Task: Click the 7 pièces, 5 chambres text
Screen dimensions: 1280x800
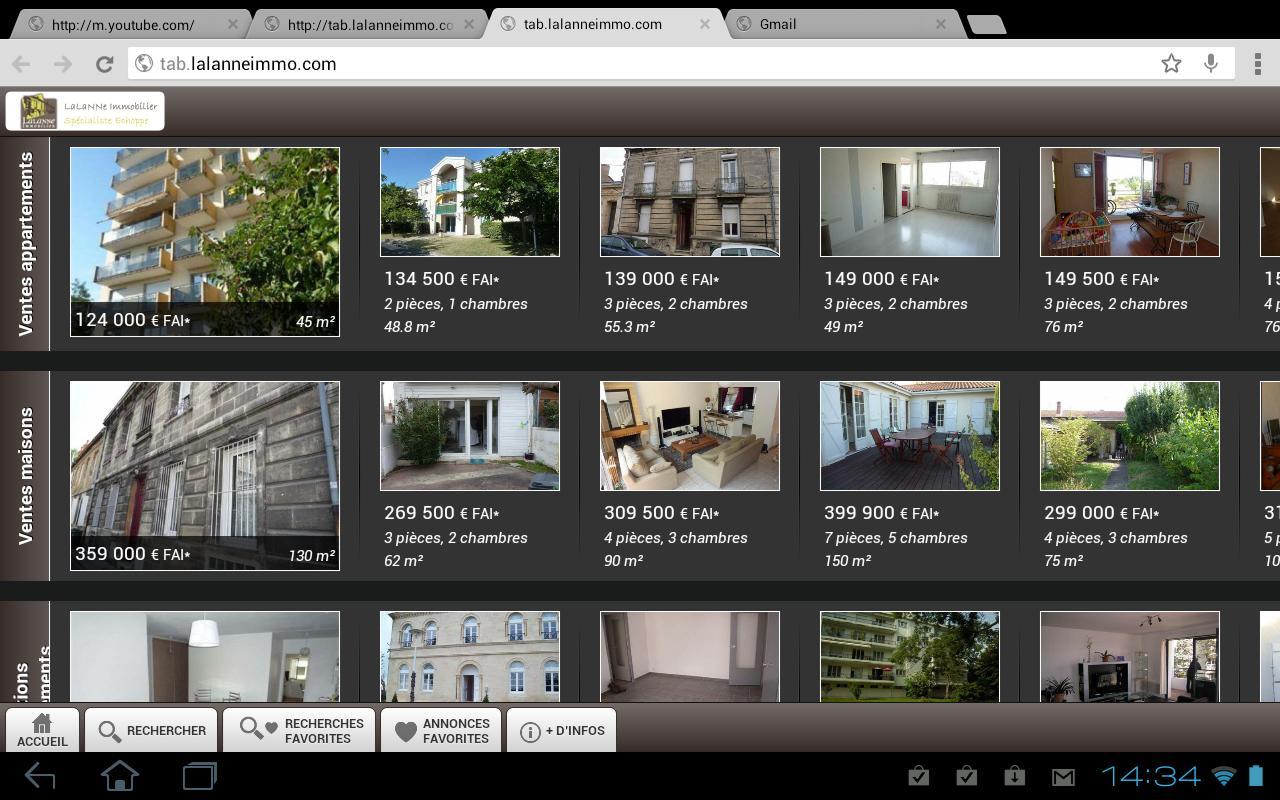Action: 896,538
